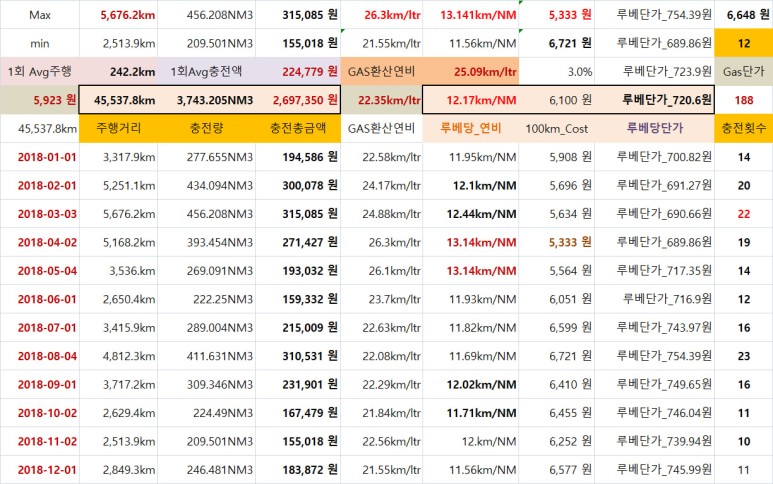Click the 222.25NM3 cell
The image size is (773, 484).
pyautogui.click(x=207, y=299)
